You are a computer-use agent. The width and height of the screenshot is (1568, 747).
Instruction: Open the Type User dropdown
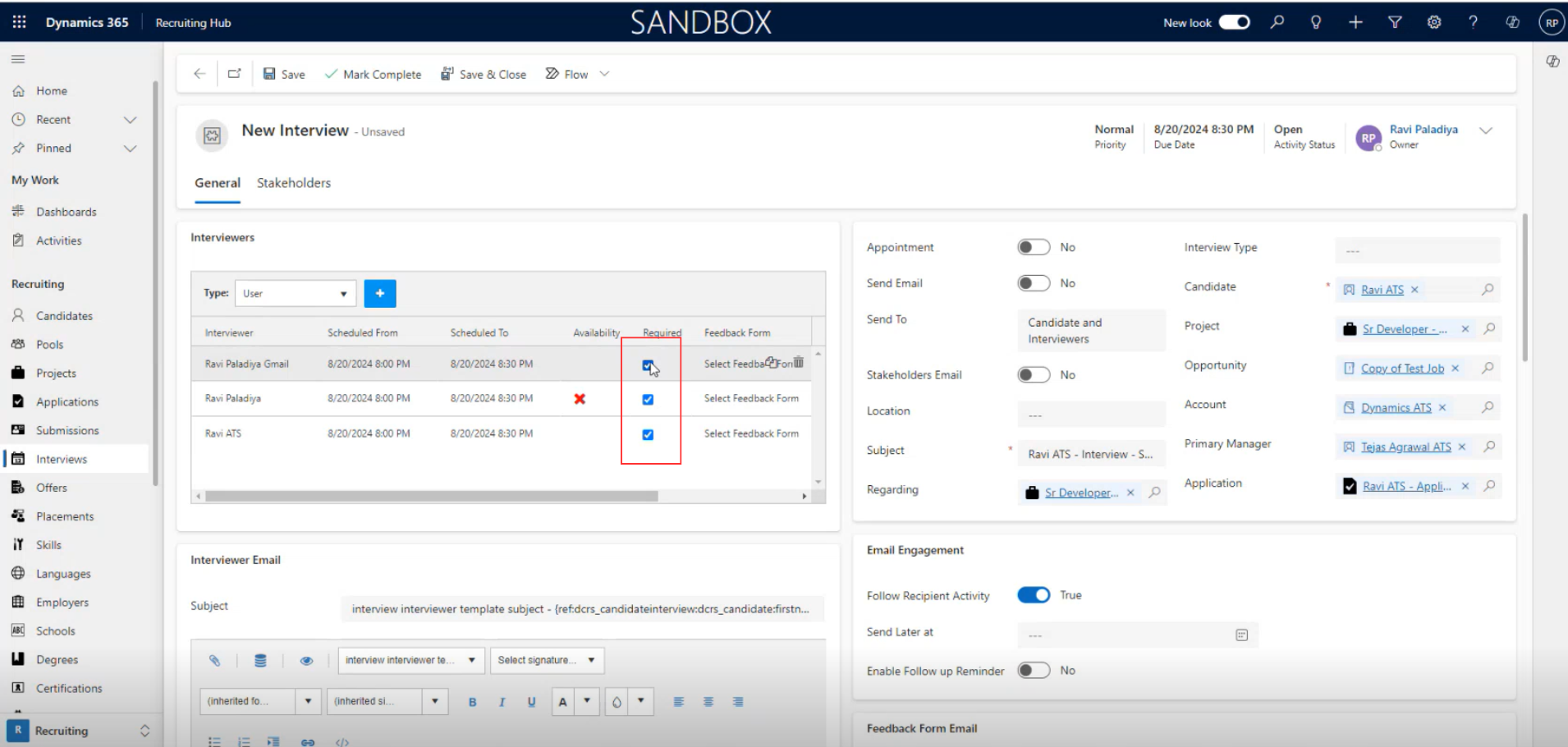(296, 293)
